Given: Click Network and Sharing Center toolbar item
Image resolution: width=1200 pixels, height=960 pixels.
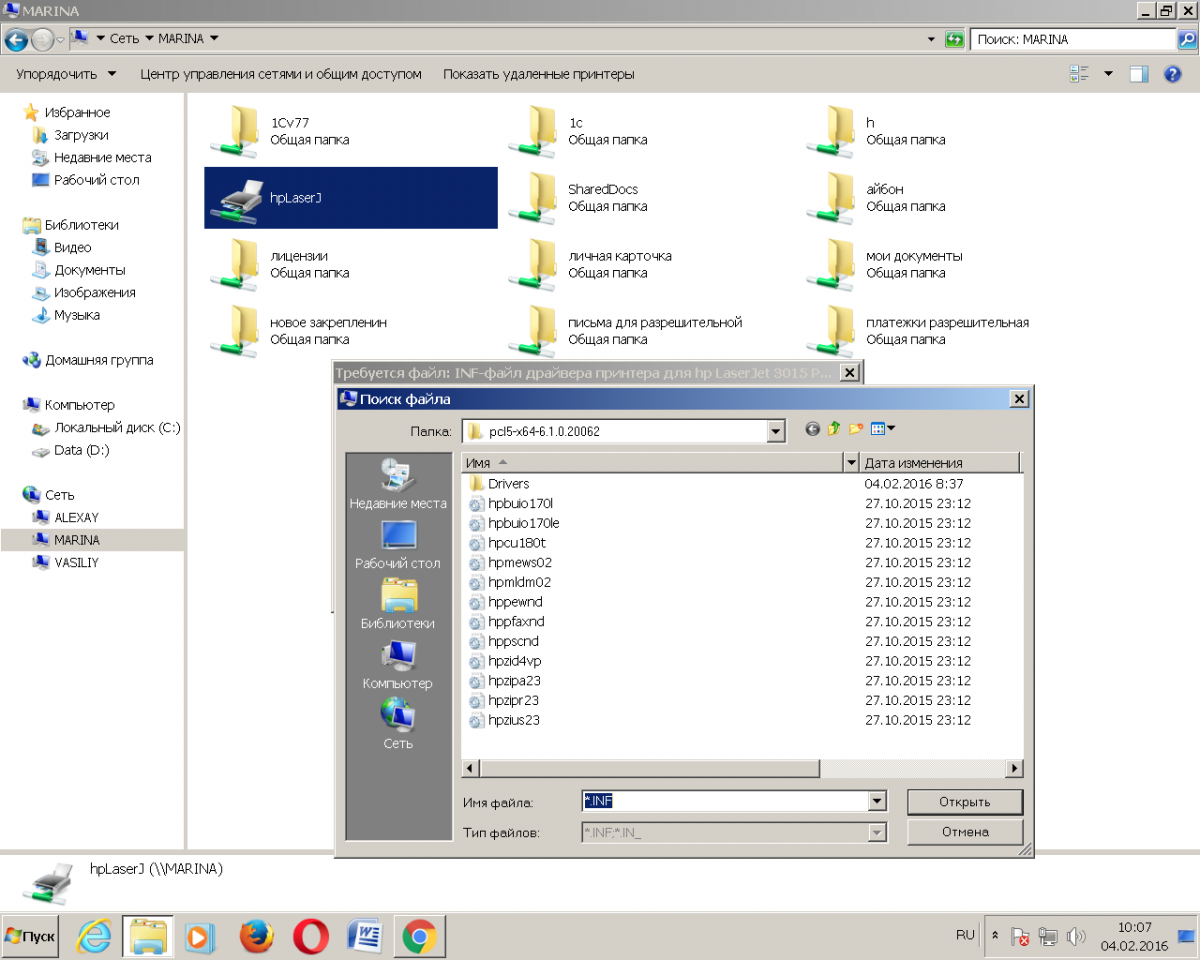Looking at the screenshot, I should click(x=281, y=74).
